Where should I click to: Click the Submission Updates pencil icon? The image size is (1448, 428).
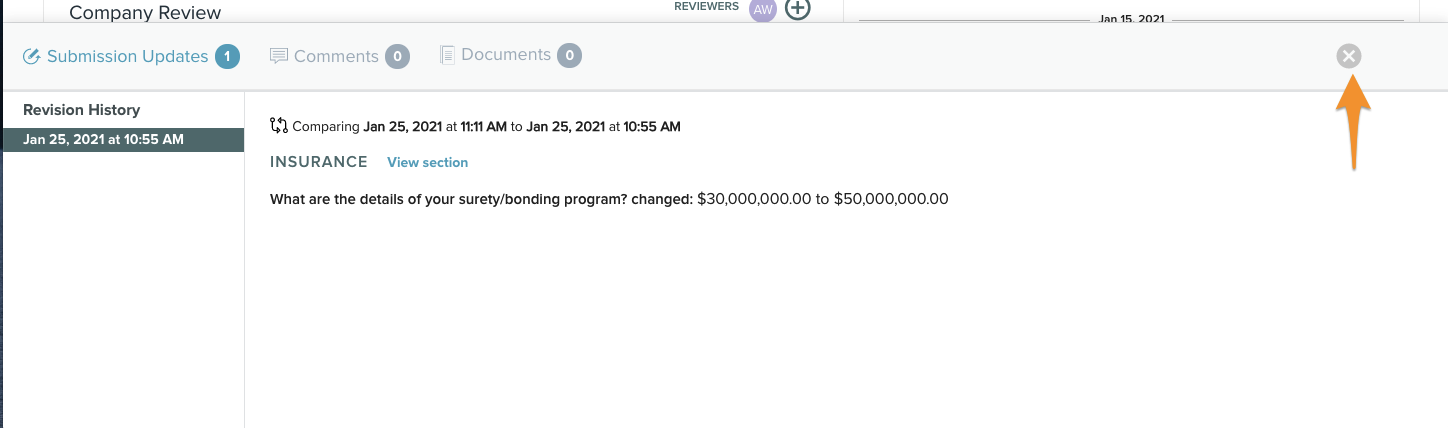click(31, 56)
